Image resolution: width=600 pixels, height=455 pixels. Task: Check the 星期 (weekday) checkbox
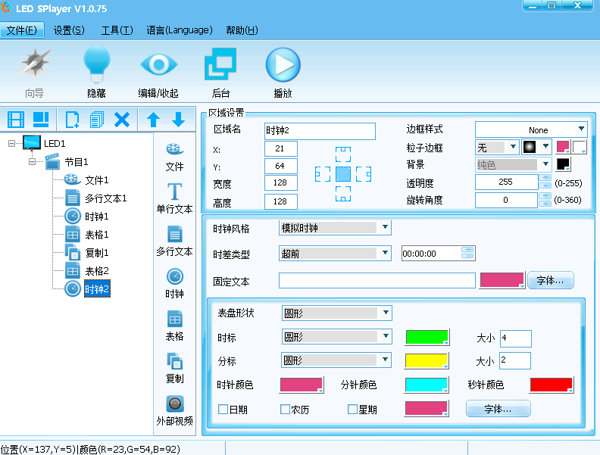point(353,409)
